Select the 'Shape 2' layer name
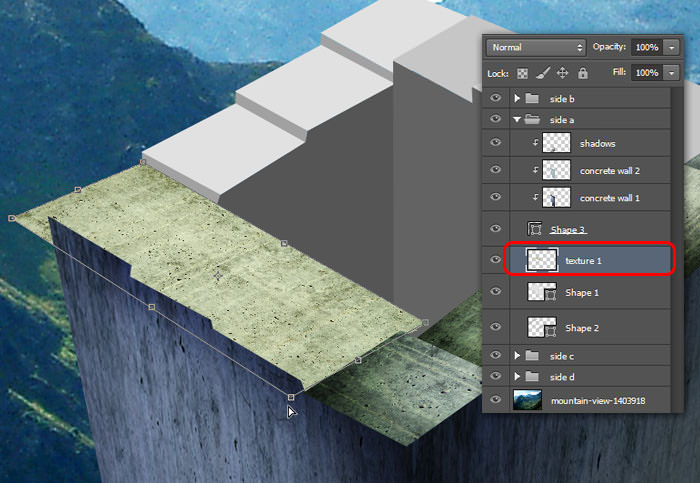The height and width of the screenshot is (483, 700). pos(582,328)
